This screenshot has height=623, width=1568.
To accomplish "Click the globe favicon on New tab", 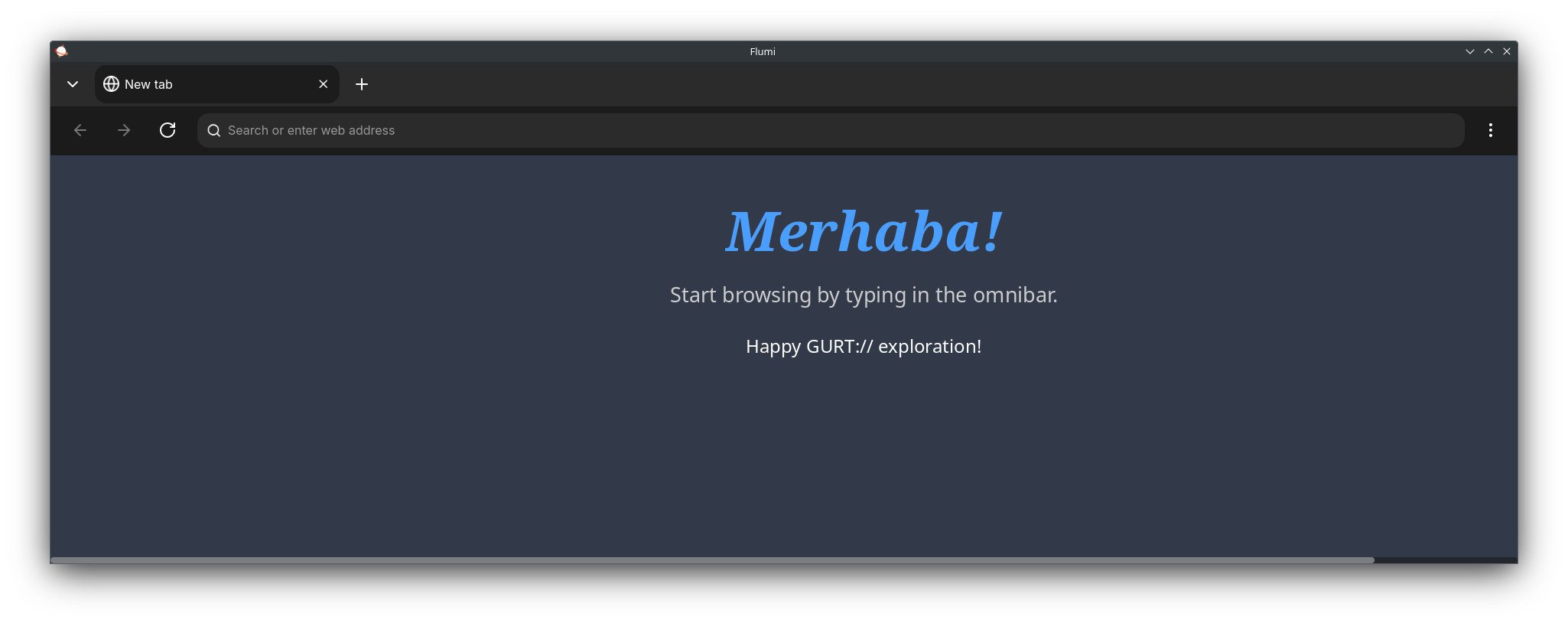I will point(112,84).
